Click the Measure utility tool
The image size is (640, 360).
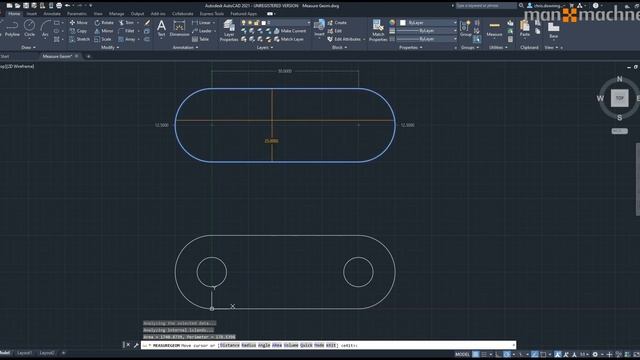coord(494,29)
